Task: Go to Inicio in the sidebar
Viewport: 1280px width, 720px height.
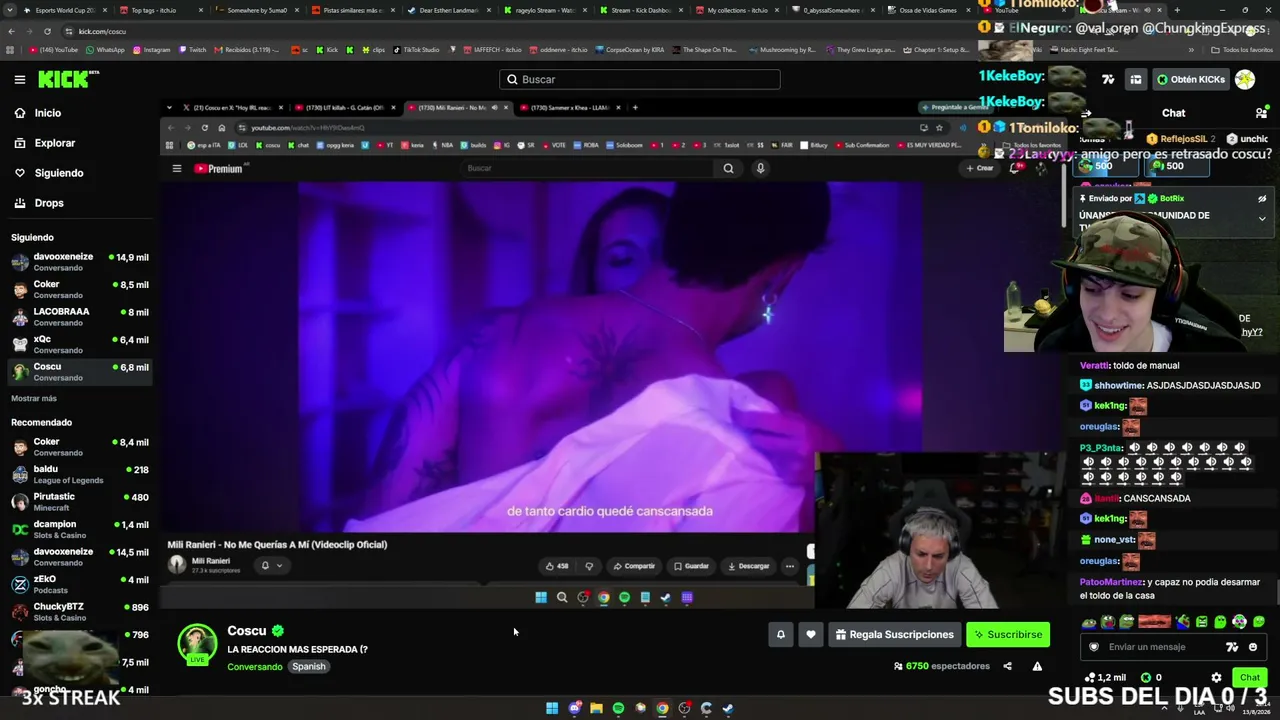Action: 48,113
